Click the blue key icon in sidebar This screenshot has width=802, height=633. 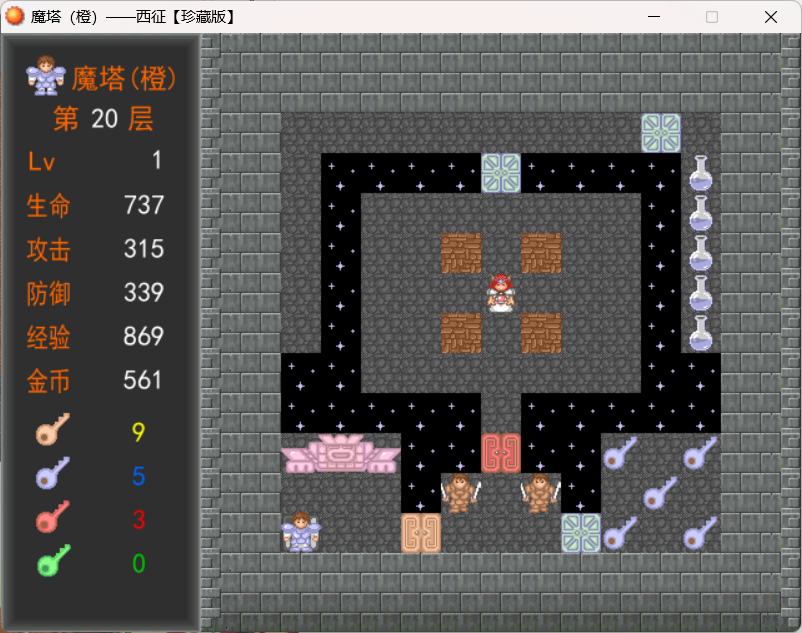pyautogui.click(x=53, y=473)
